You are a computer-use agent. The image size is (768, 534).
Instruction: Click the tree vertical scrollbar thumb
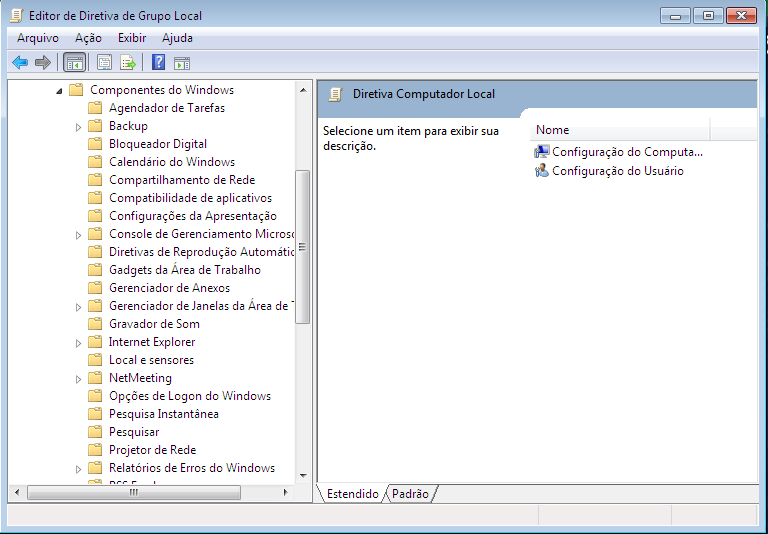(303, 247)
